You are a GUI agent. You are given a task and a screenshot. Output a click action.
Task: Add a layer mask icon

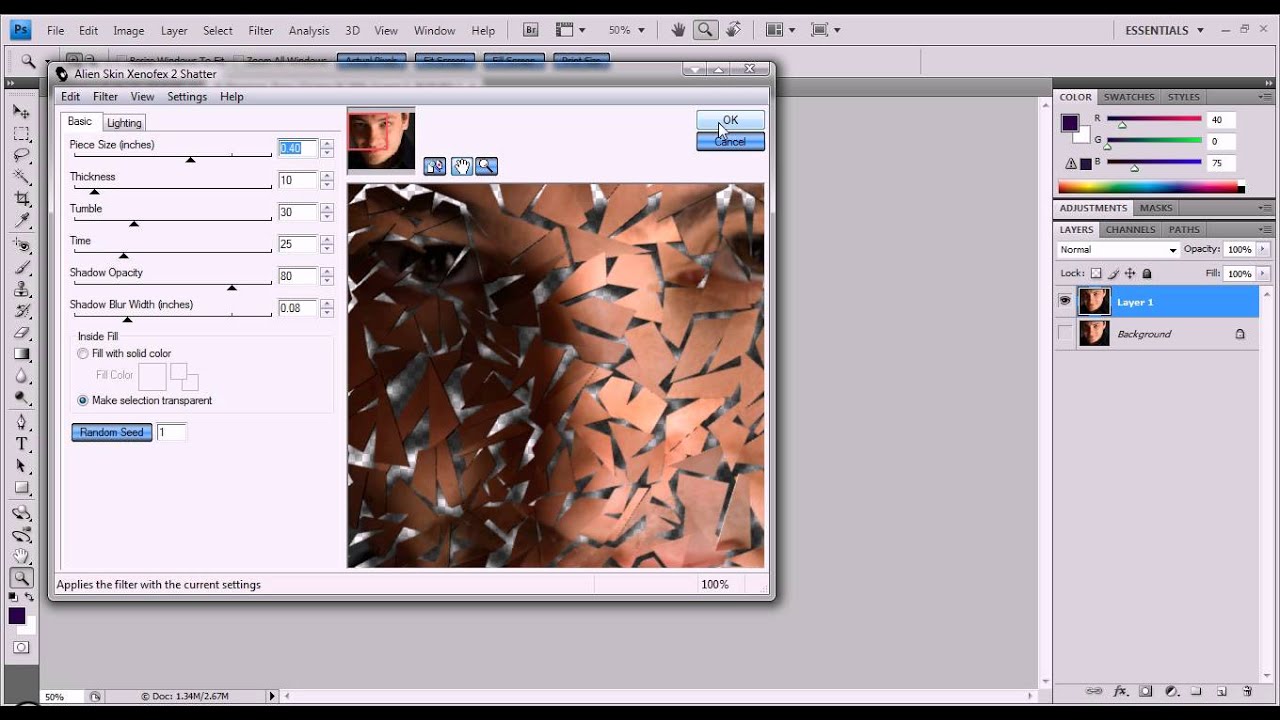point(1146,691)
